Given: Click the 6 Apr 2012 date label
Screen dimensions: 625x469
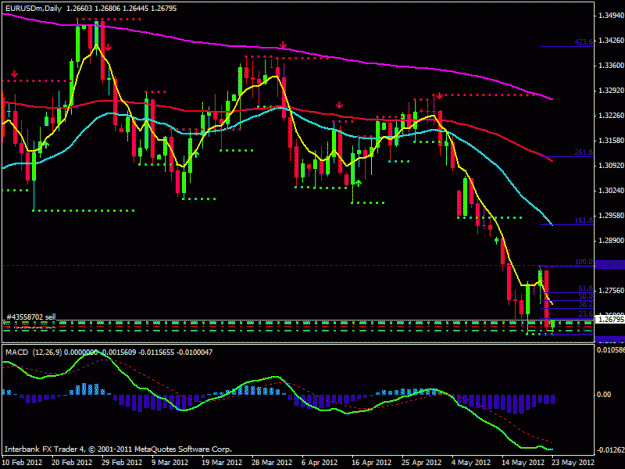Looking at the screenshot, I should pos(320,463).
